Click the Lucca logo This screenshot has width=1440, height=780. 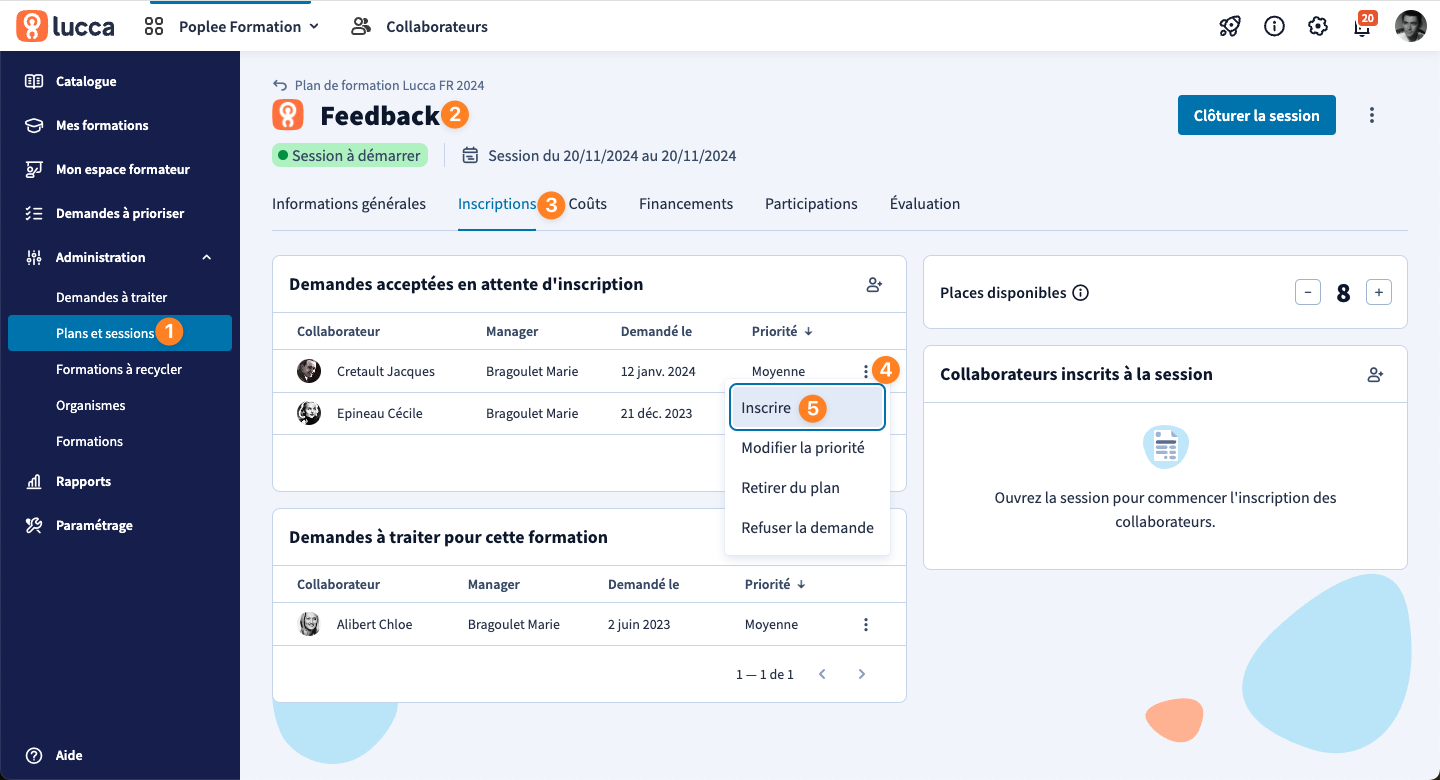(x=65, y=26)
